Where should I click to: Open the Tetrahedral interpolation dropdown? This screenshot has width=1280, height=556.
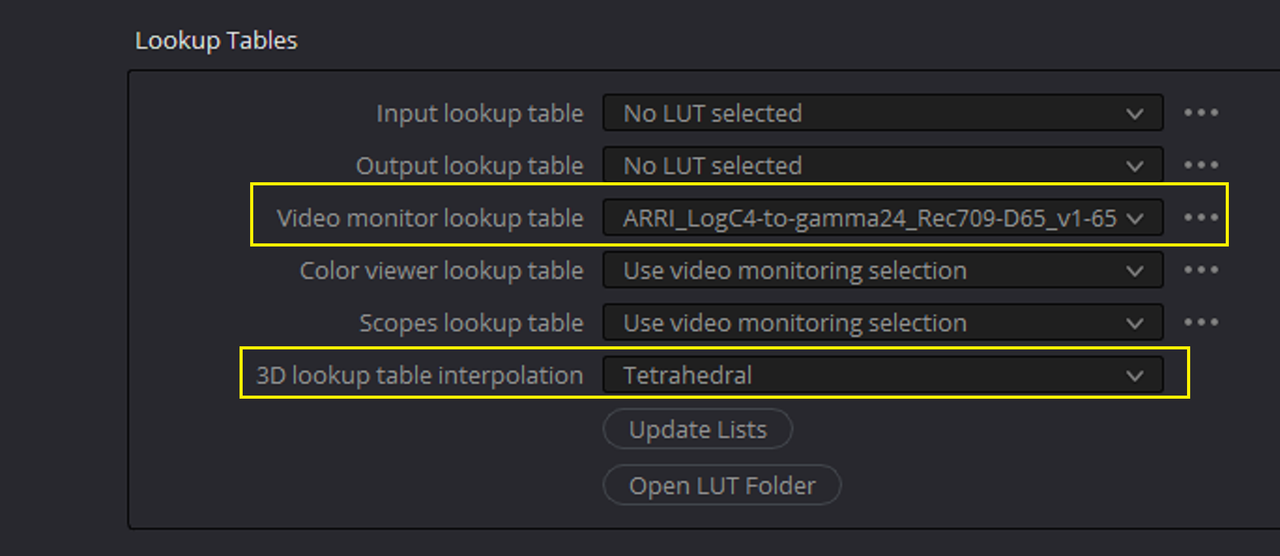click(x=883, y=375)
